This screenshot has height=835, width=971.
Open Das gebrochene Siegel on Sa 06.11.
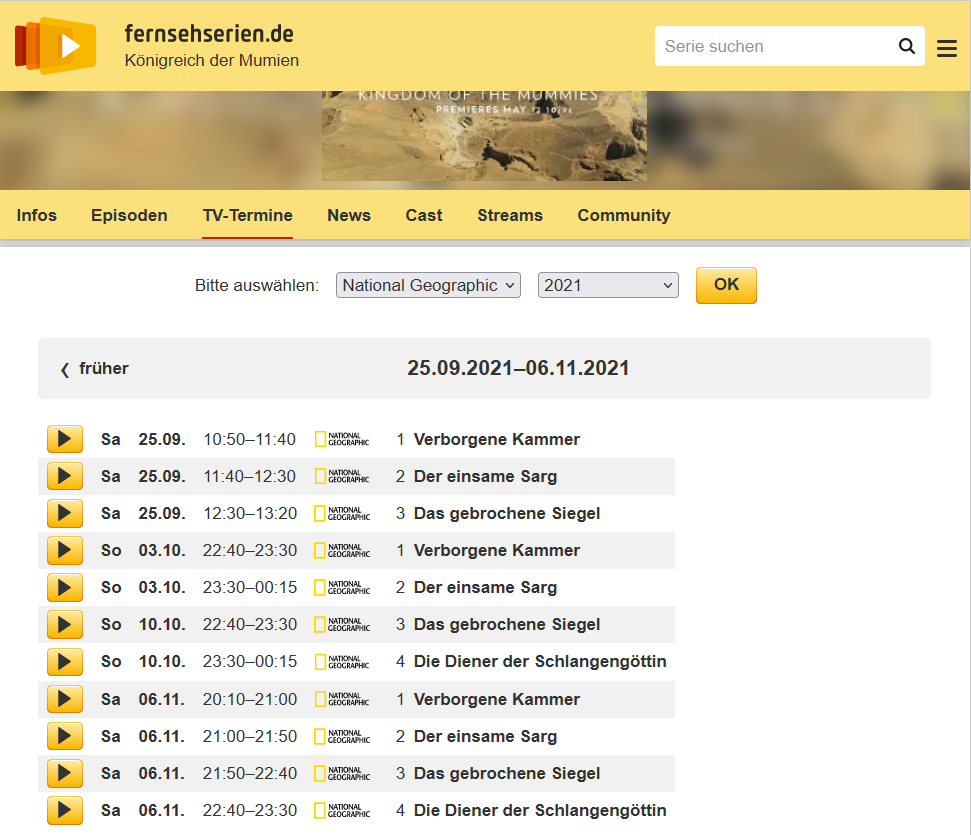click(507, 773)
